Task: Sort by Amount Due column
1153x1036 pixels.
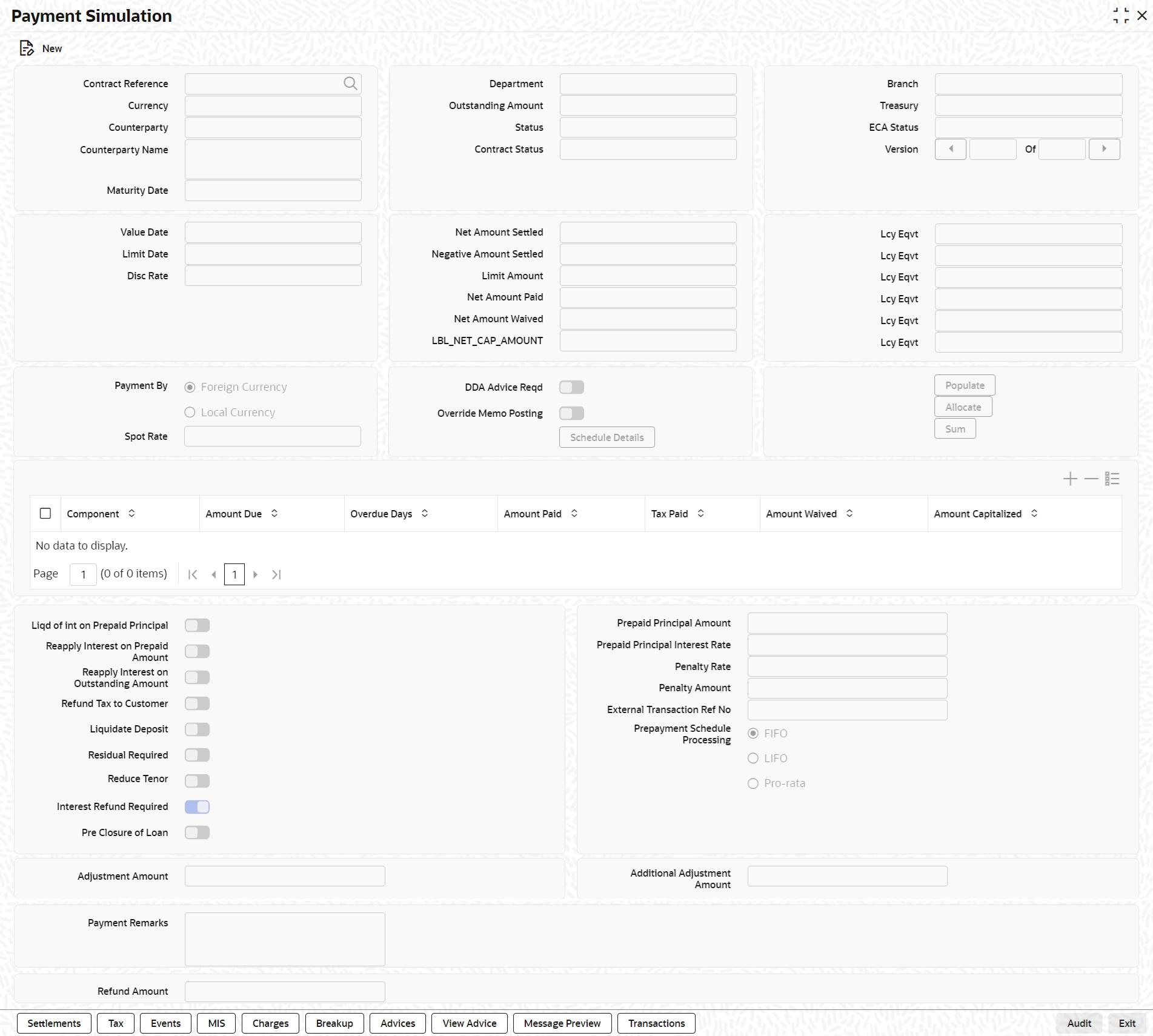Action: pyautogui.click(x=274, y=513)
